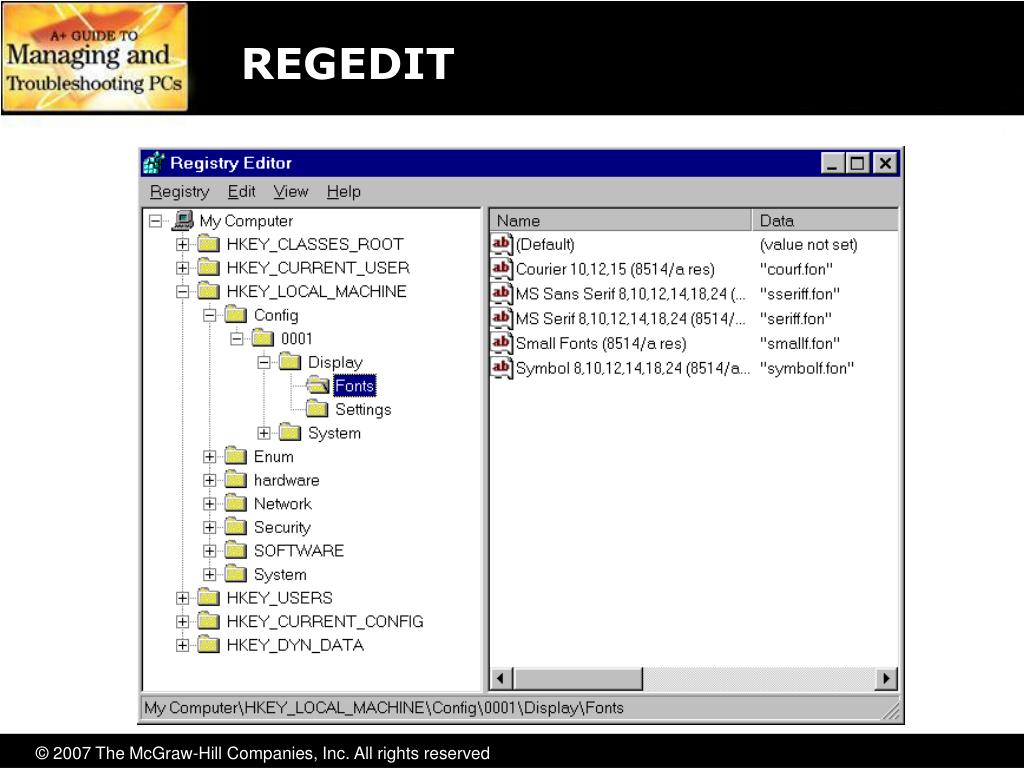Viewport: 1024px width, 768px height.
Task: Select the Fonts key label
Action: pos(355,386)
